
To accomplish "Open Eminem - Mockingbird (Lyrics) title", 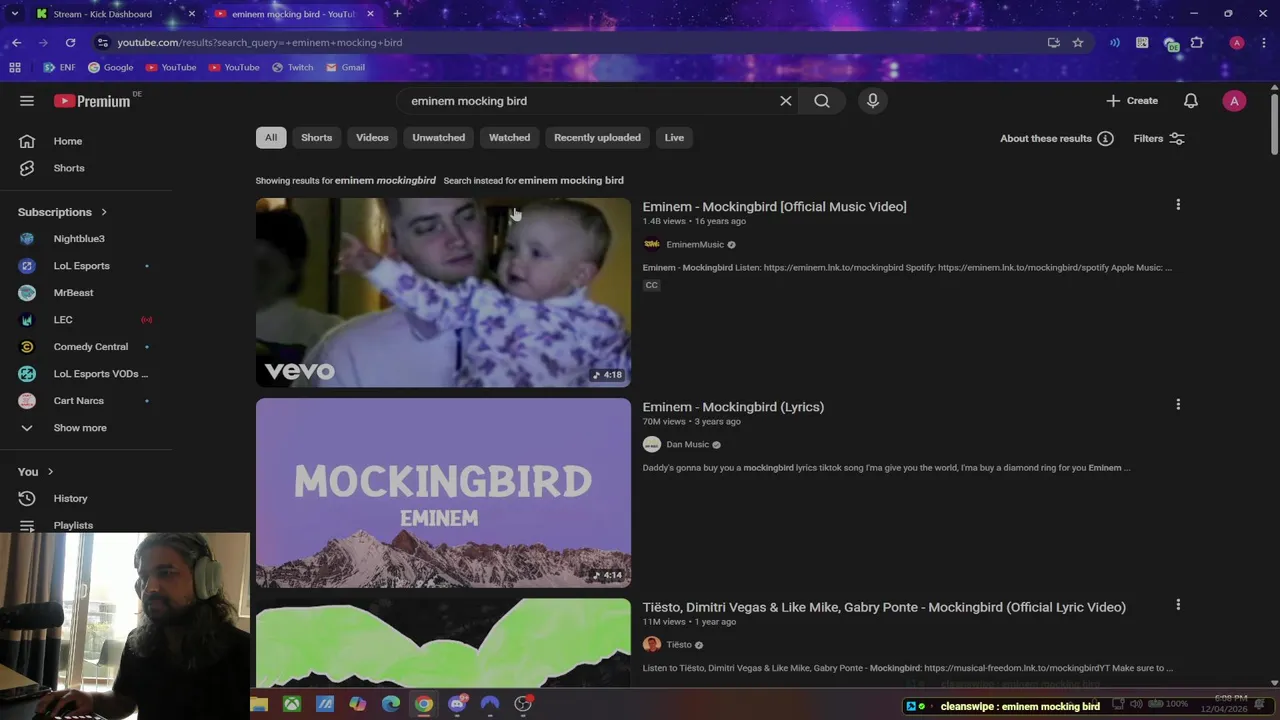I will click(733, 407).
